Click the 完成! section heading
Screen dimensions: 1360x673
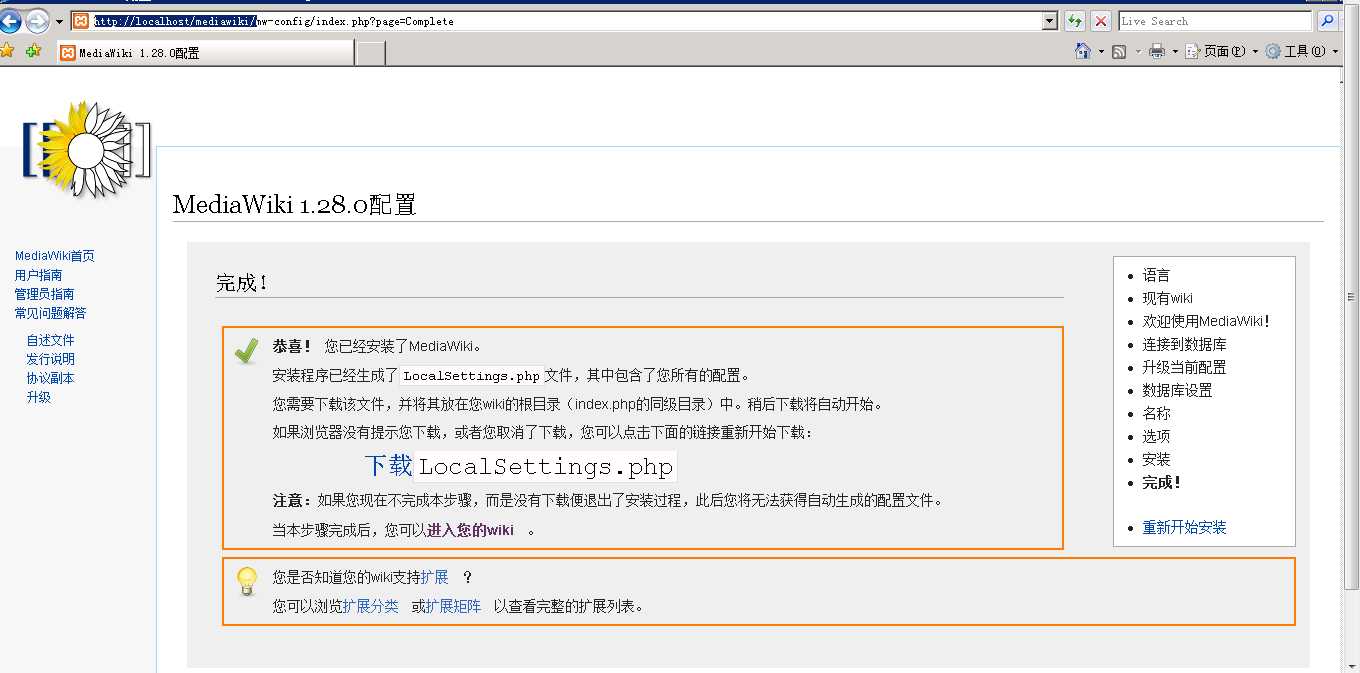[x=242, y=283]
